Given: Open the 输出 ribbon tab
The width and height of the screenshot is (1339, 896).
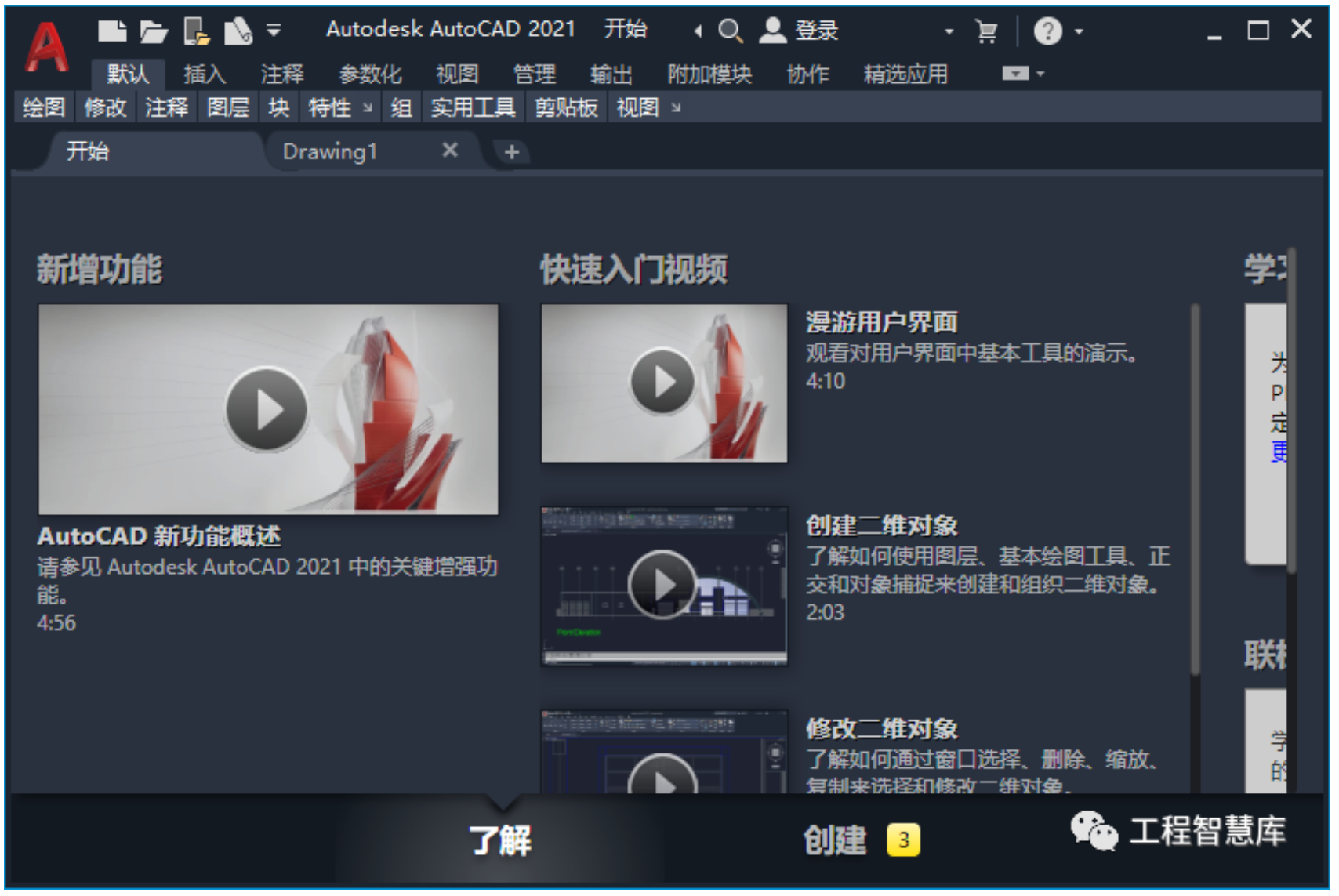Looking at the screenshot, I should (611, 74).
